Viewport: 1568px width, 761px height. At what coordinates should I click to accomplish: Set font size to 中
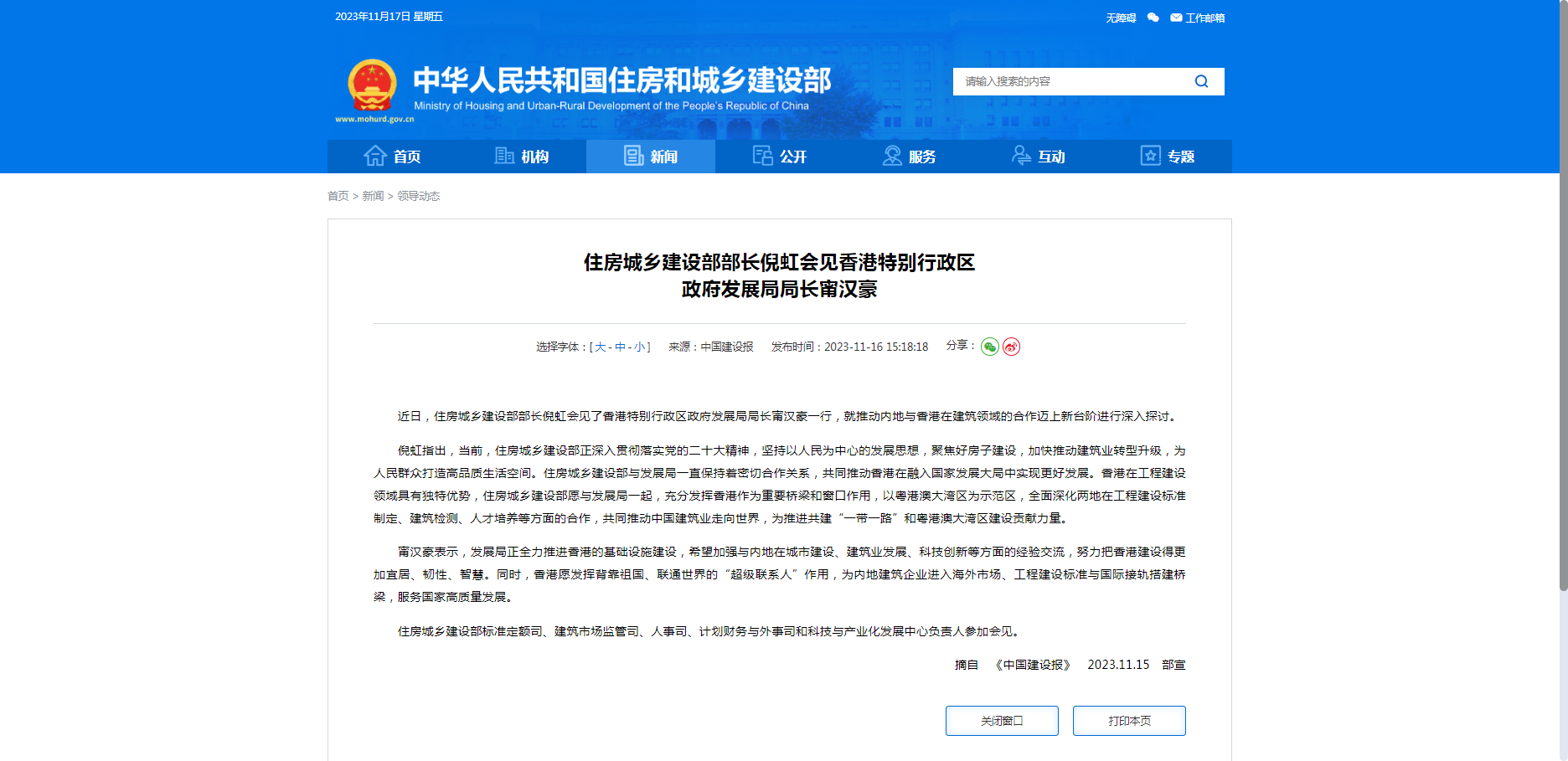point(620,347)
